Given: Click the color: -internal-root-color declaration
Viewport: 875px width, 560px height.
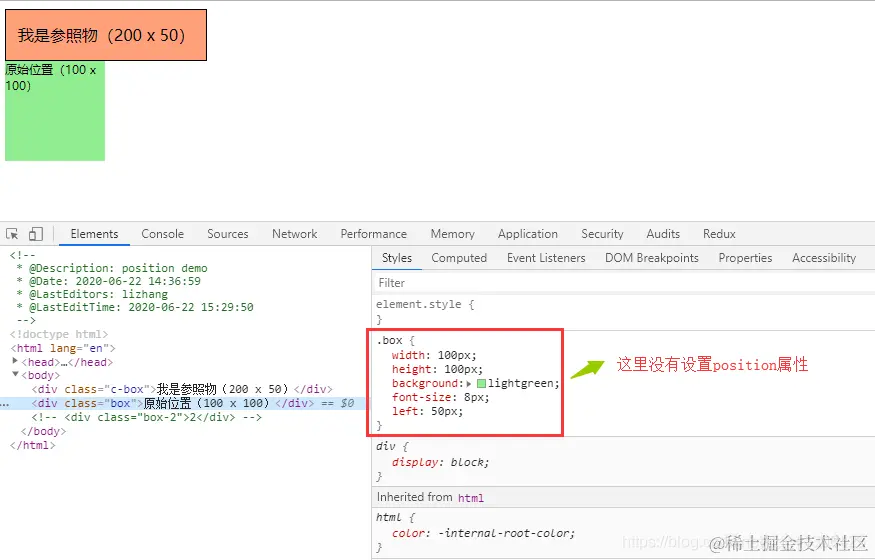Looking at the screenshot, I should [x=483, y=533].
